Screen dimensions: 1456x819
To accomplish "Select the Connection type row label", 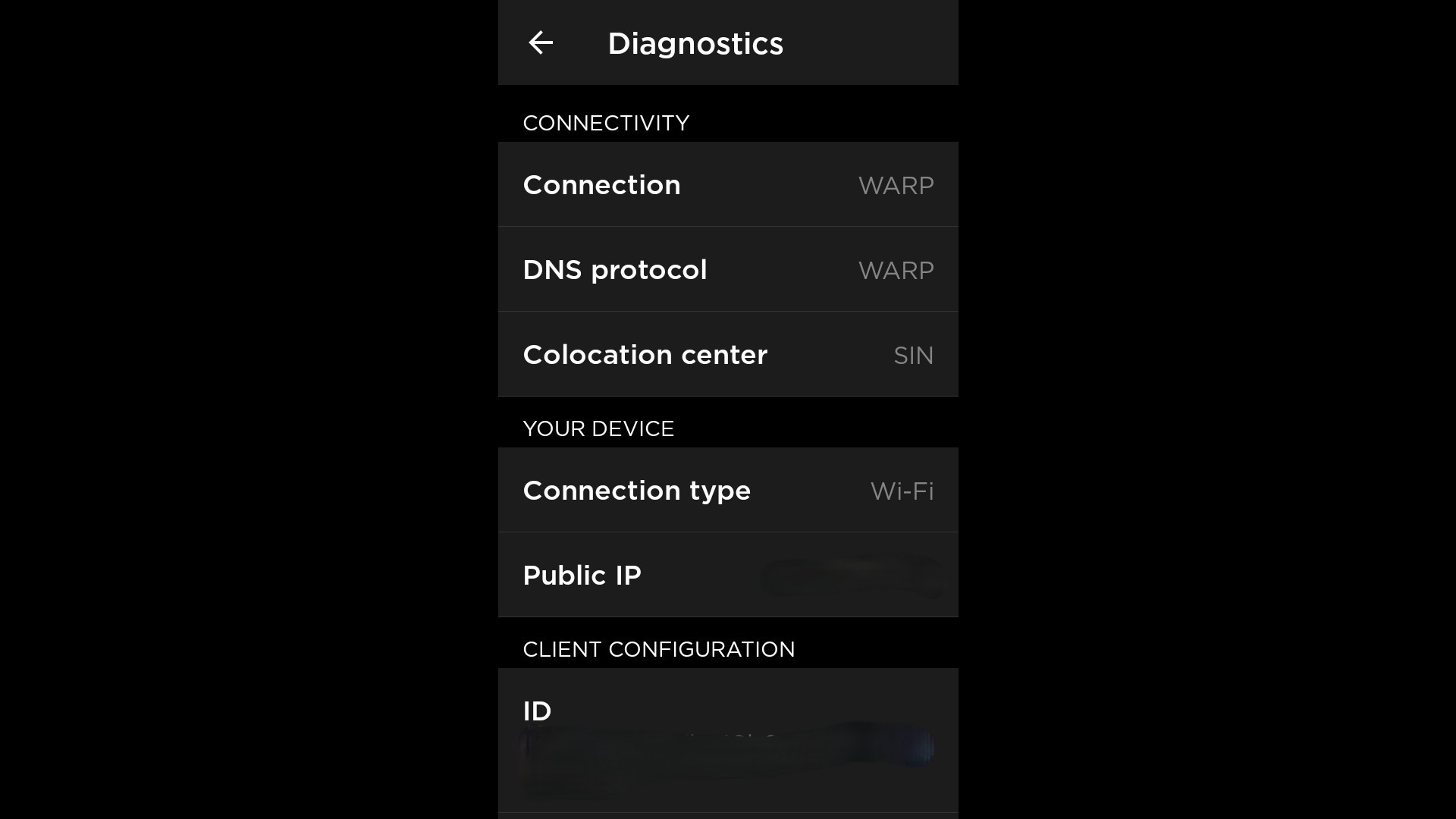I will coord(636,491).
